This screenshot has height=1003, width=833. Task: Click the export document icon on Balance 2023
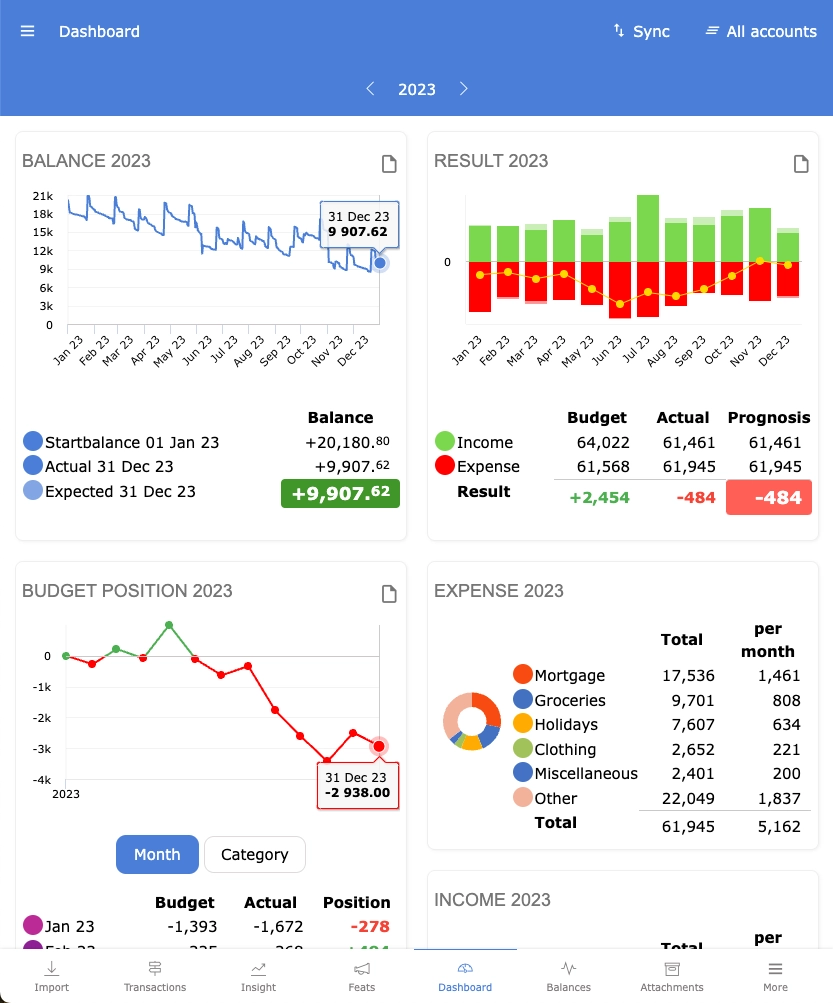pyautogui.click(x=389, y=164)
